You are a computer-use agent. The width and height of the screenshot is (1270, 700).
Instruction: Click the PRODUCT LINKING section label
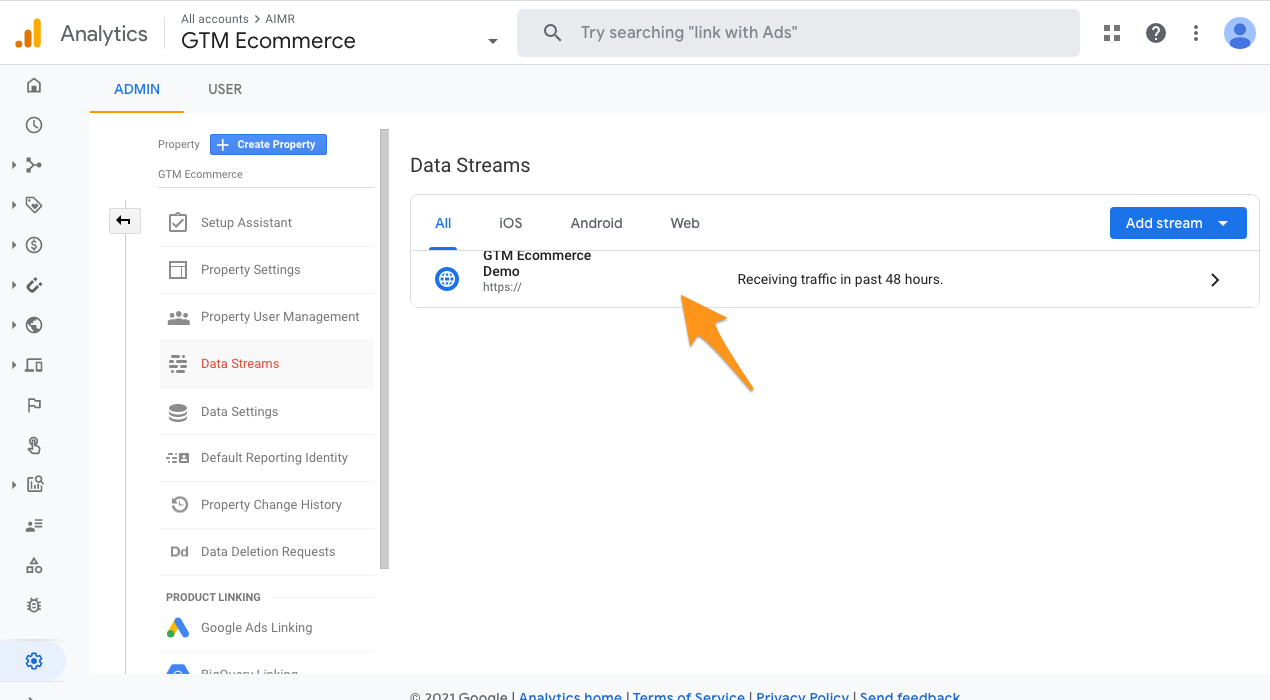click(213, 597)
